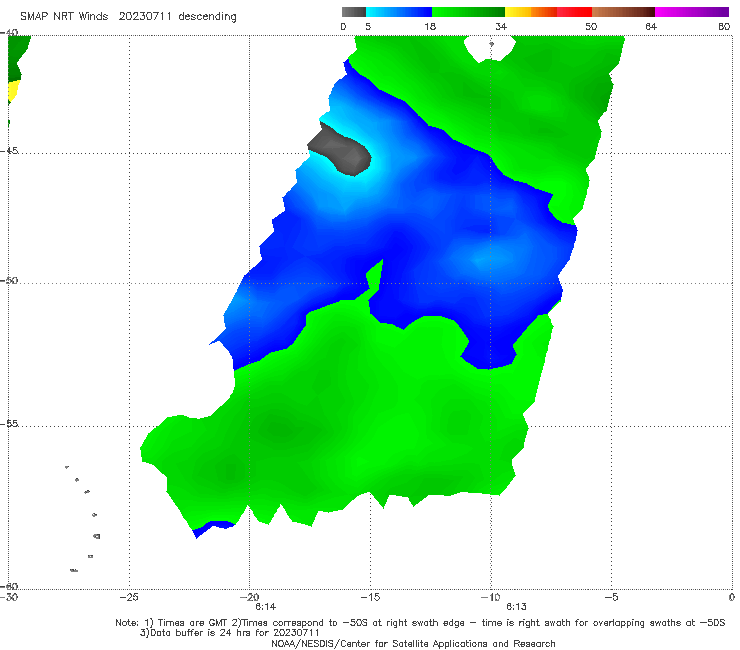Click the brown segment of the color bar
The width and height of the screenshot is (740, 650).
tap(623, 12)
